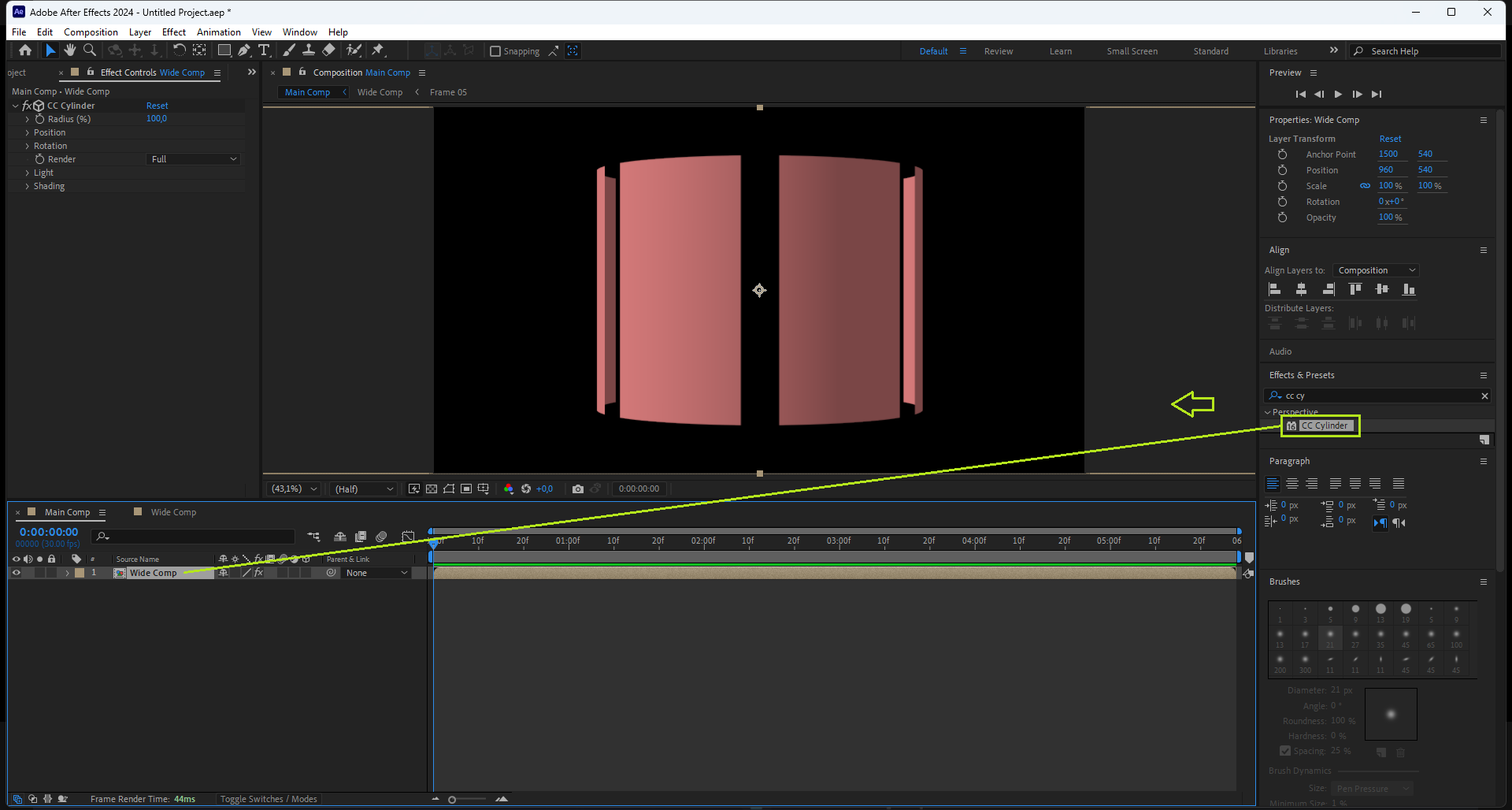Choose the Rectangle shape tool

(224, 50)
